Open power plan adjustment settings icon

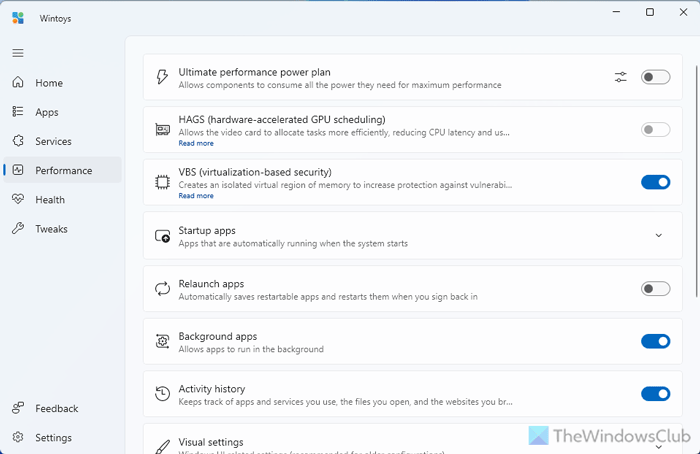coord(621,77)
